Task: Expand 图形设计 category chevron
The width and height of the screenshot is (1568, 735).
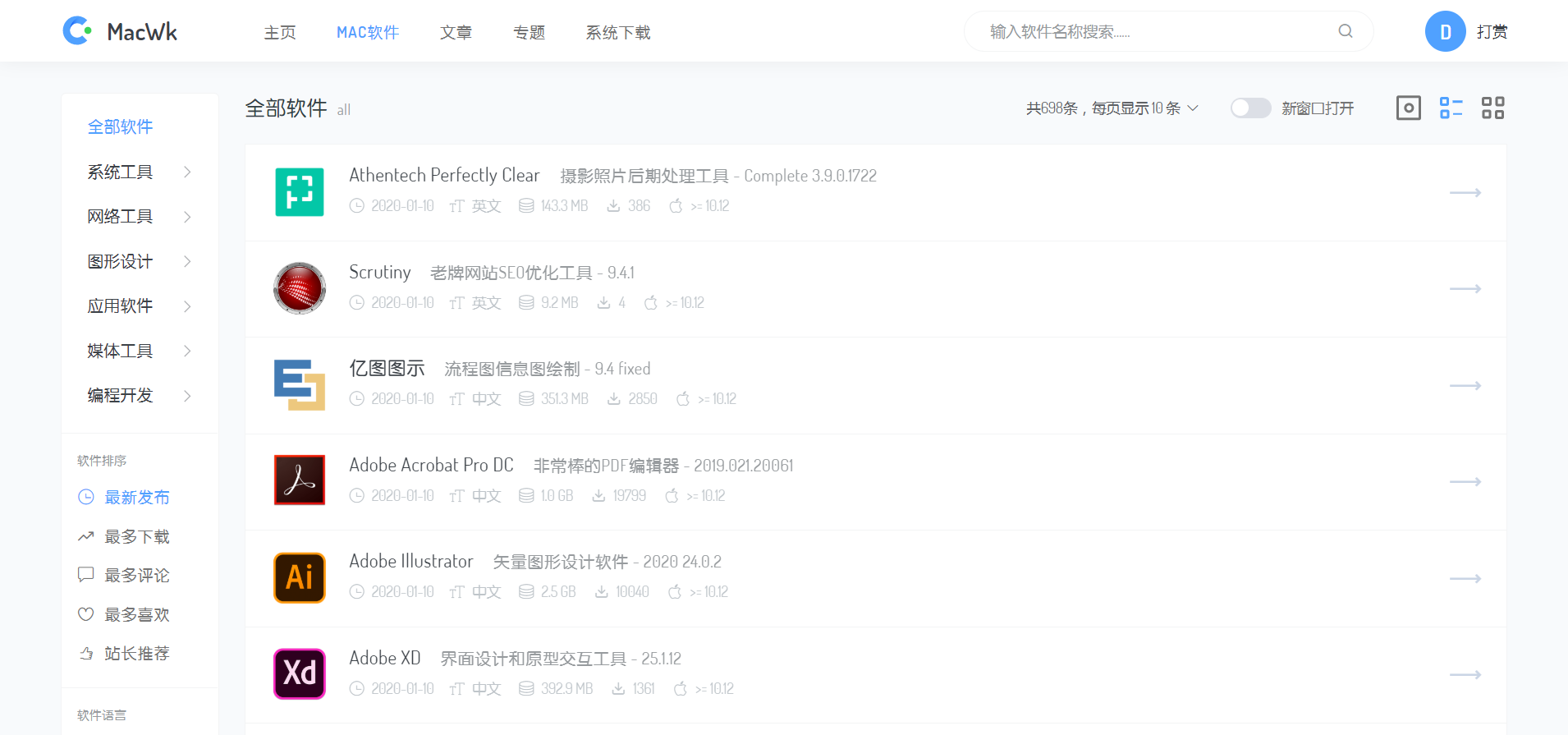Action: 187,261
